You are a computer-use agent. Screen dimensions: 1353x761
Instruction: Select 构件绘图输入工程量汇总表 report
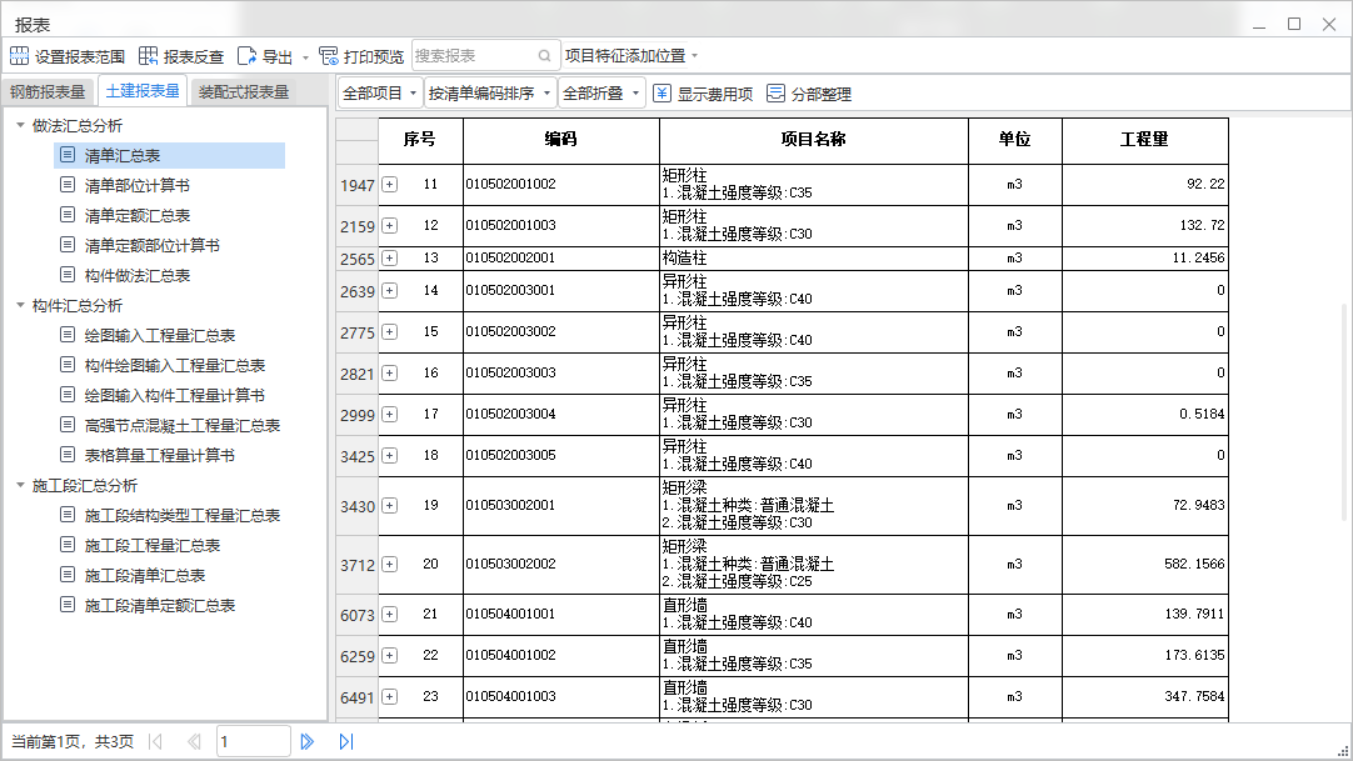coord(175,365)
